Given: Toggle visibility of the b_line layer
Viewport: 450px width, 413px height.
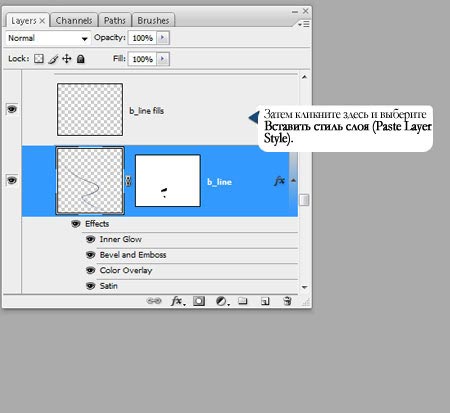Looking at the screenshot, I should 12,180.
